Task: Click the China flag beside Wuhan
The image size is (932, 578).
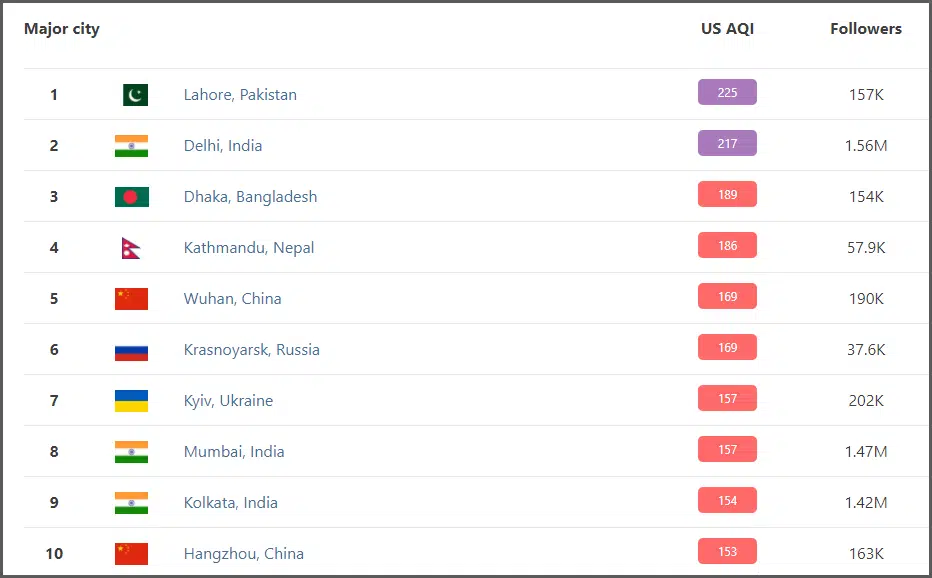Action: 131,299
